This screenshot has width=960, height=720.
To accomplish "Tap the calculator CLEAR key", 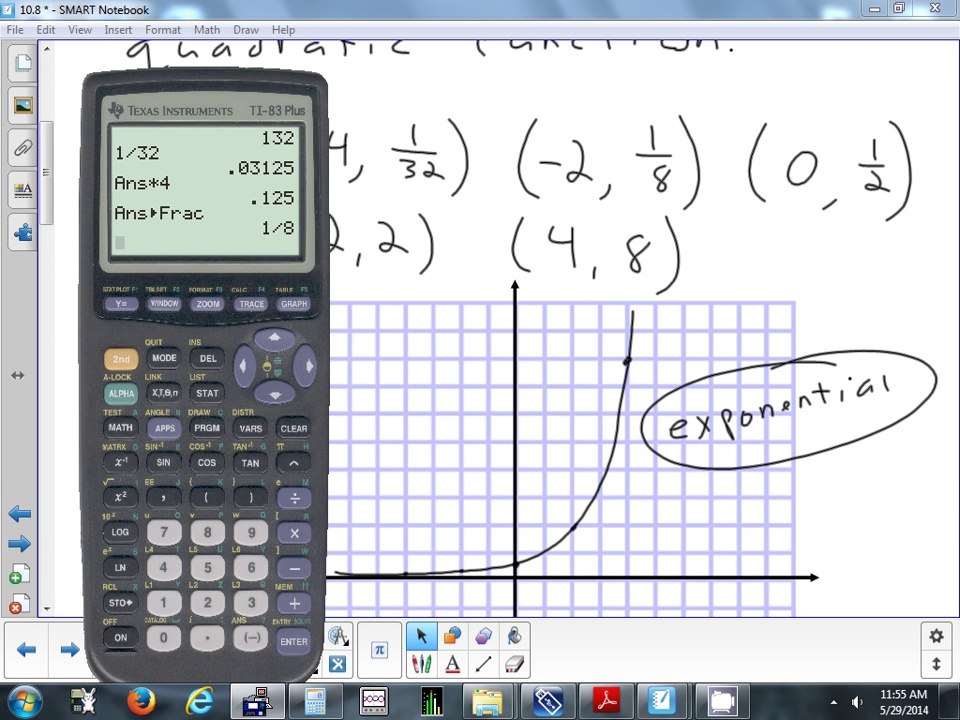I will 294,429.
